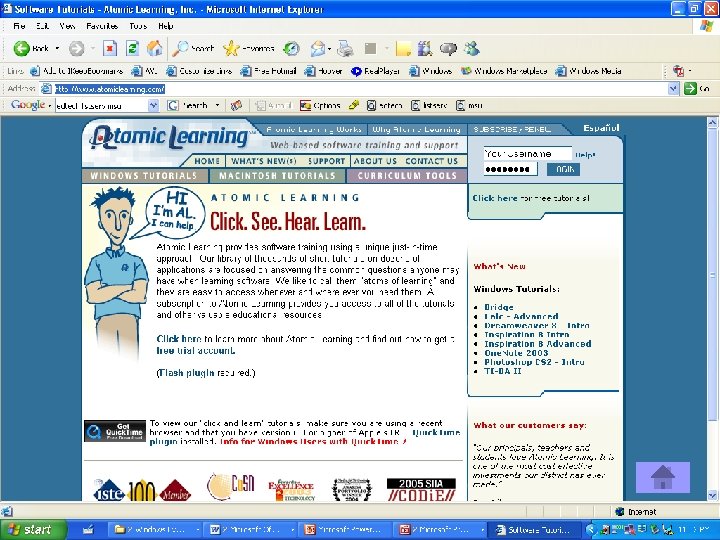Open the File menu

(x=19, y=26)
